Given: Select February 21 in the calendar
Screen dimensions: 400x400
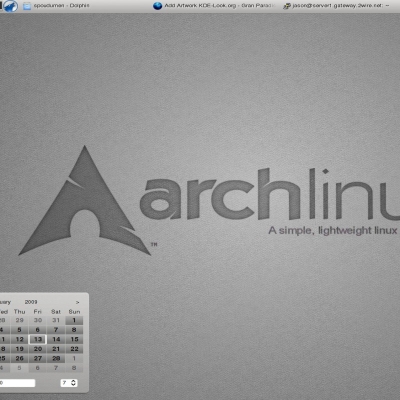Looking at the screenshot, I should (x=56, y=349).
